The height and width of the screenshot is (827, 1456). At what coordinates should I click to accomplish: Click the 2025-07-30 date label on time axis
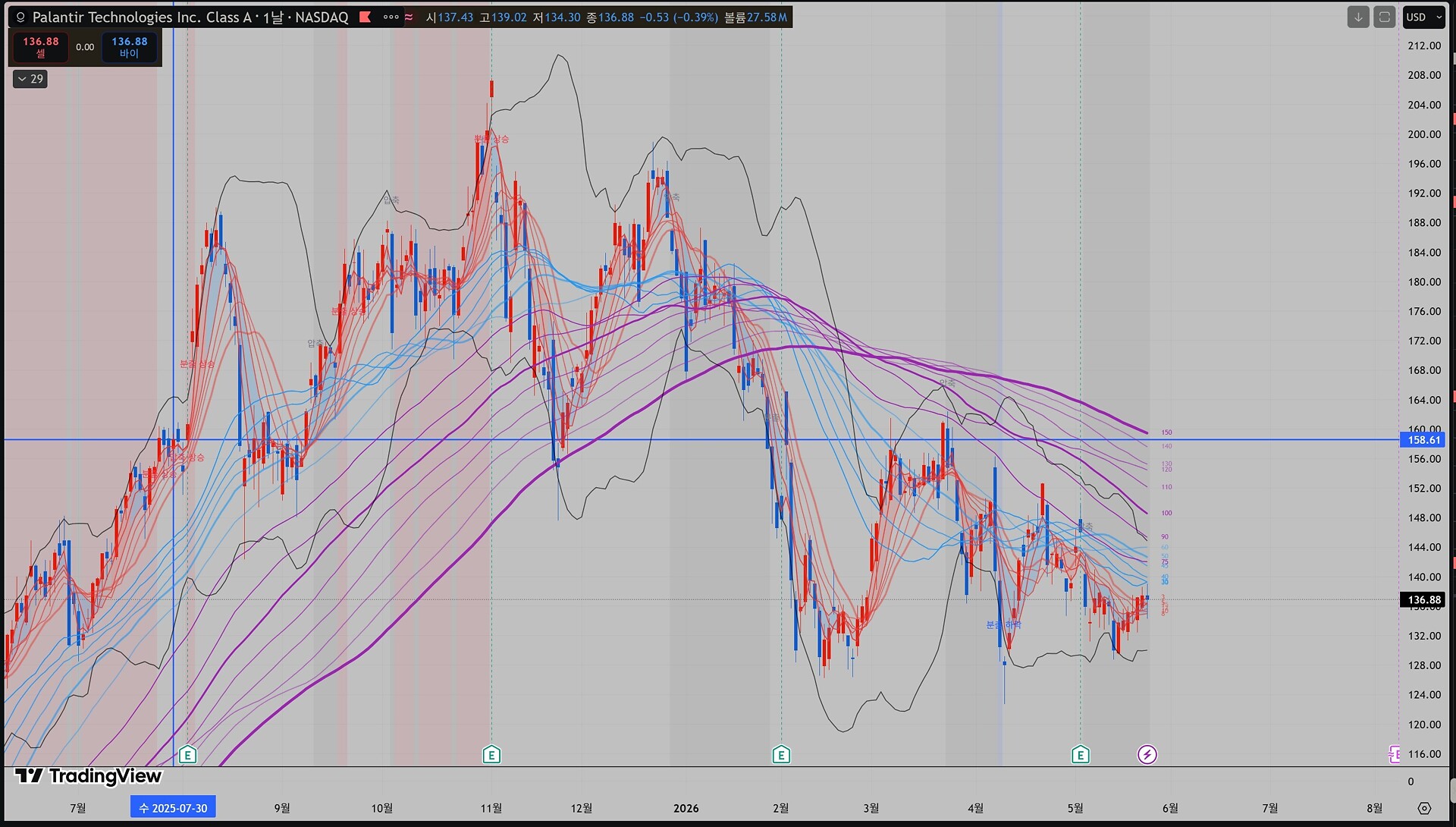[173, 808]
